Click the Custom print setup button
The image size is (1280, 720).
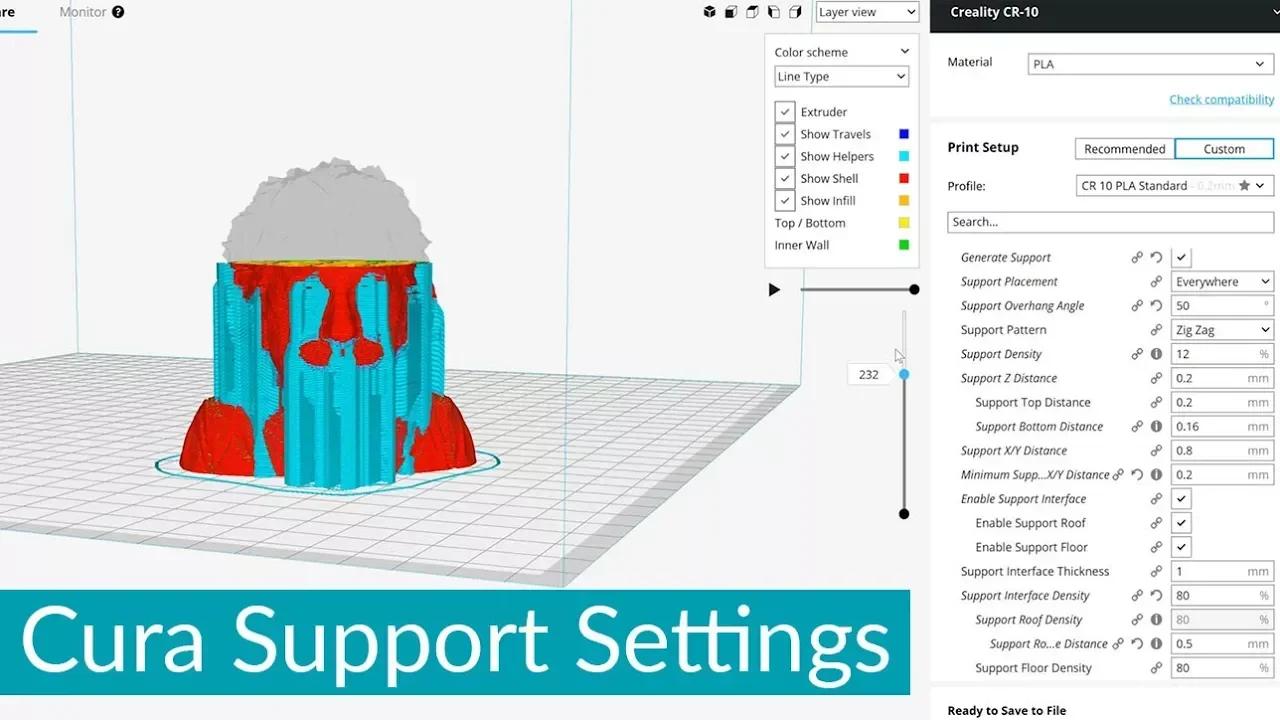[1223, 148]
